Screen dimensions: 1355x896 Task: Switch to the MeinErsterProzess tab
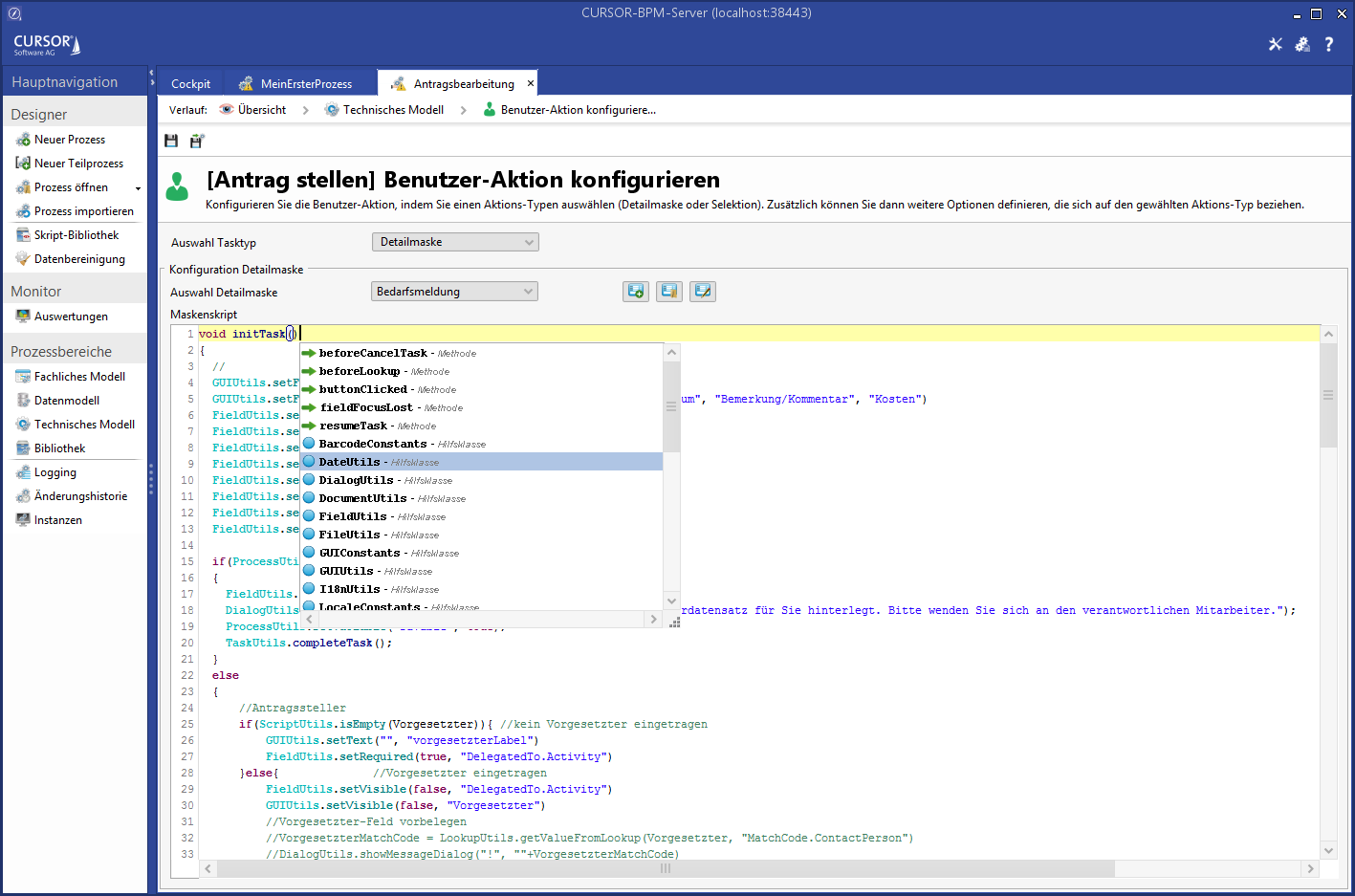click(306, 84)
